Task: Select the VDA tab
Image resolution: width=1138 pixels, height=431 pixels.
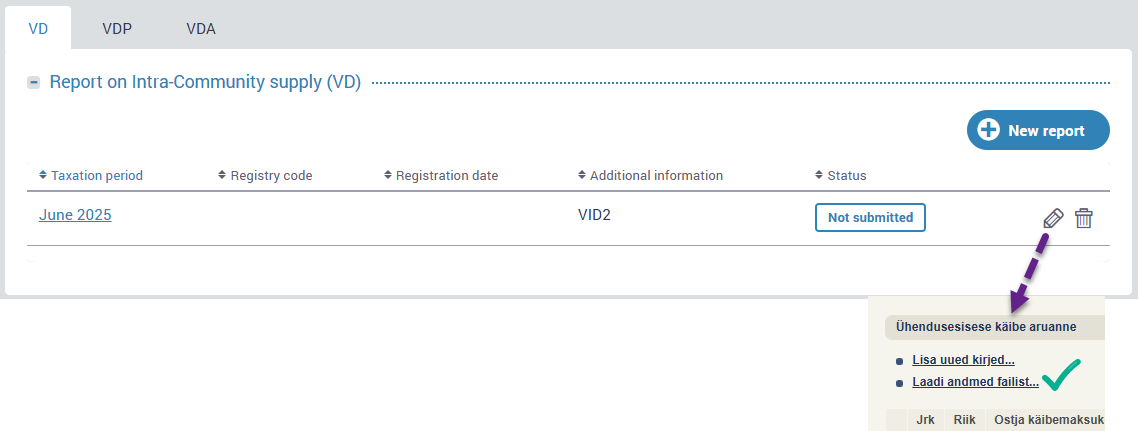Action: [x=201, y=28]
